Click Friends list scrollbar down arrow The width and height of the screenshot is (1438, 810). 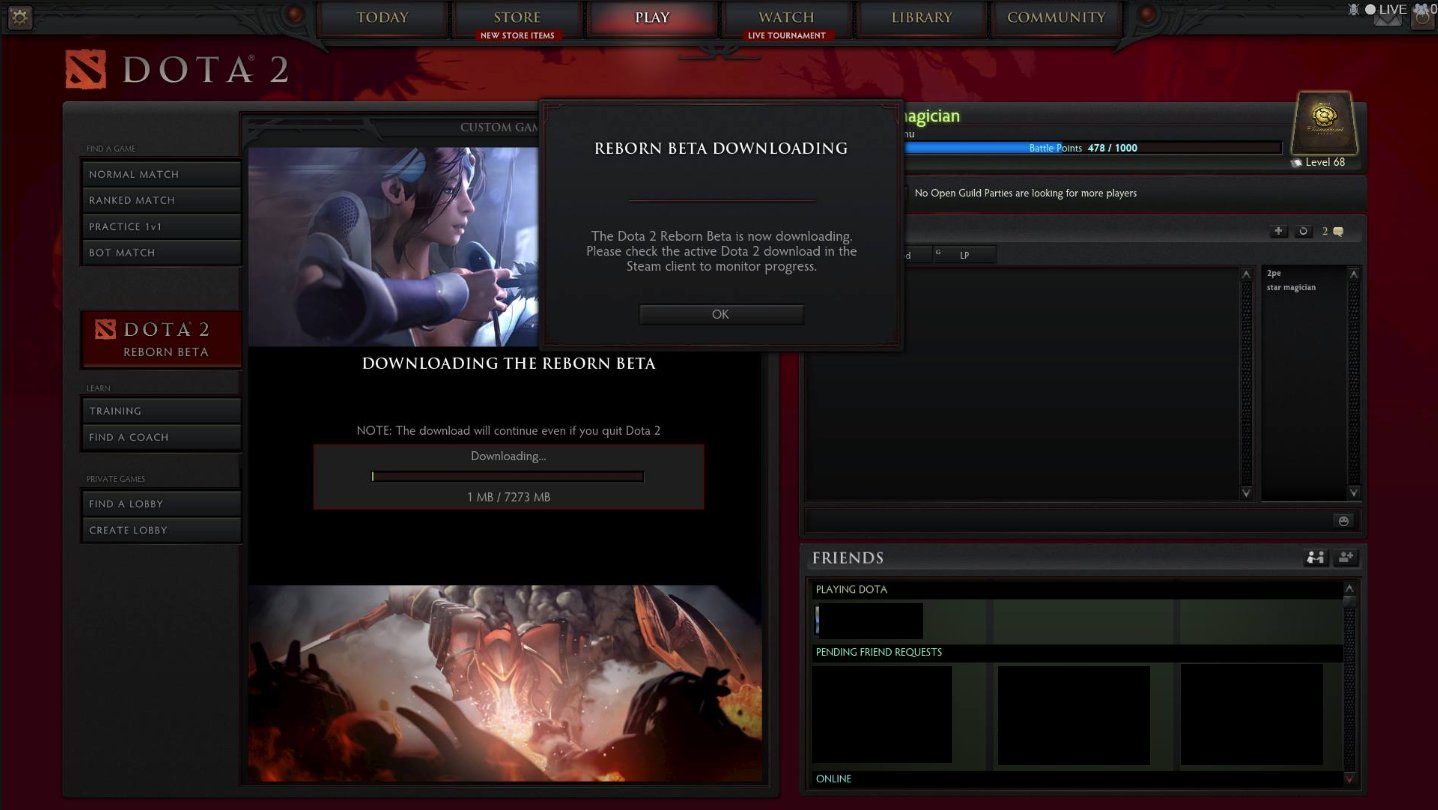[1349, 778]
